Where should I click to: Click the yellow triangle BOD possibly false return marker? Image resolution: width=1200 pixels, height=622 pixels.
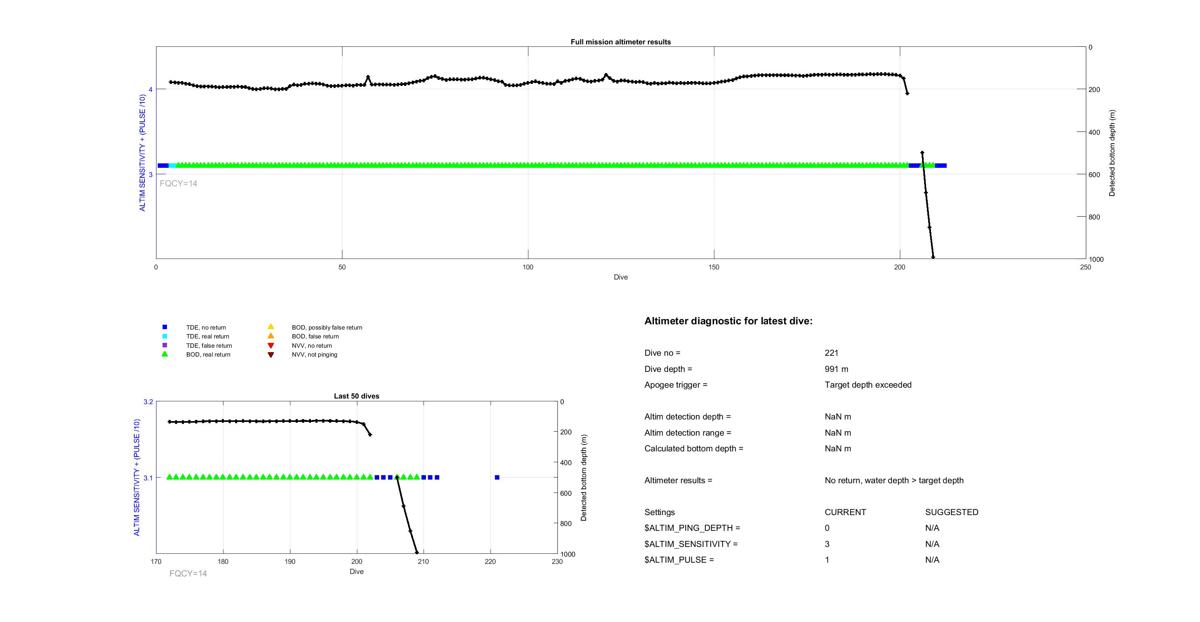tap(271, 327)
